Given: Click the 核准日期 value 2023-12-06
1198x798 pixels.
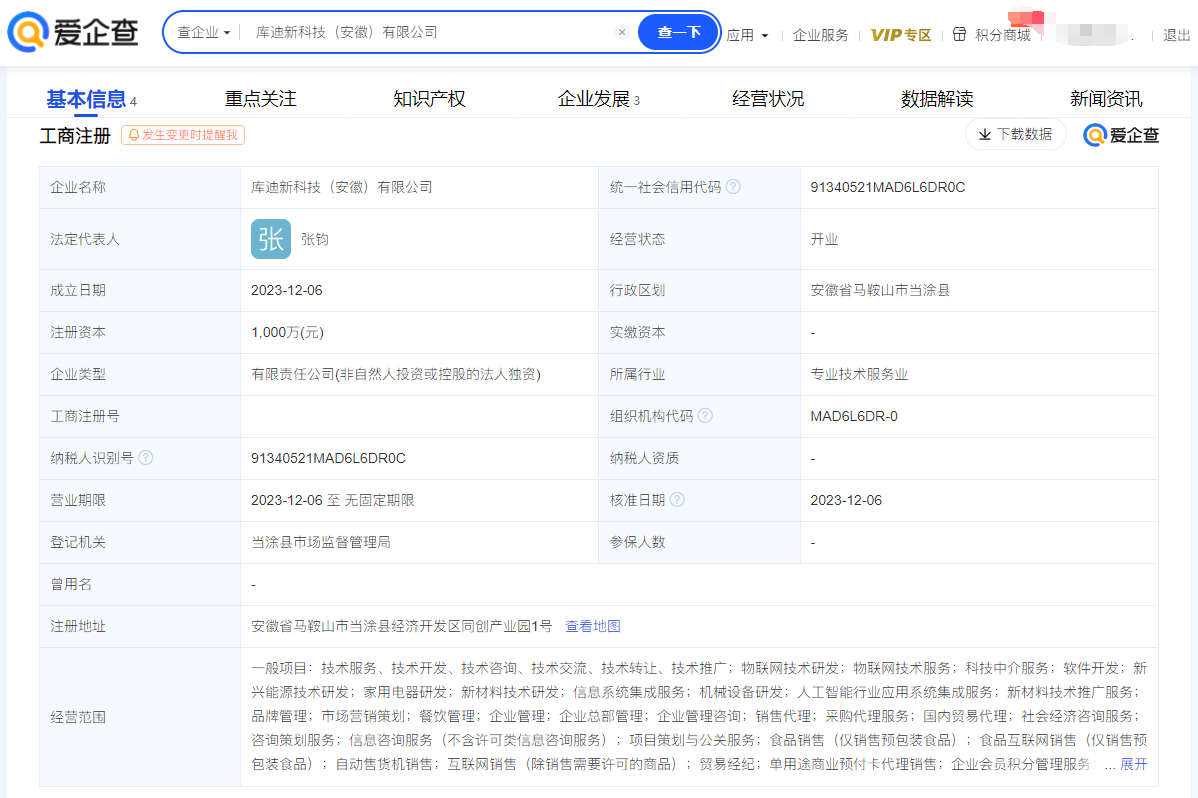Looking at the screenshot, I should tap(846, 500).
